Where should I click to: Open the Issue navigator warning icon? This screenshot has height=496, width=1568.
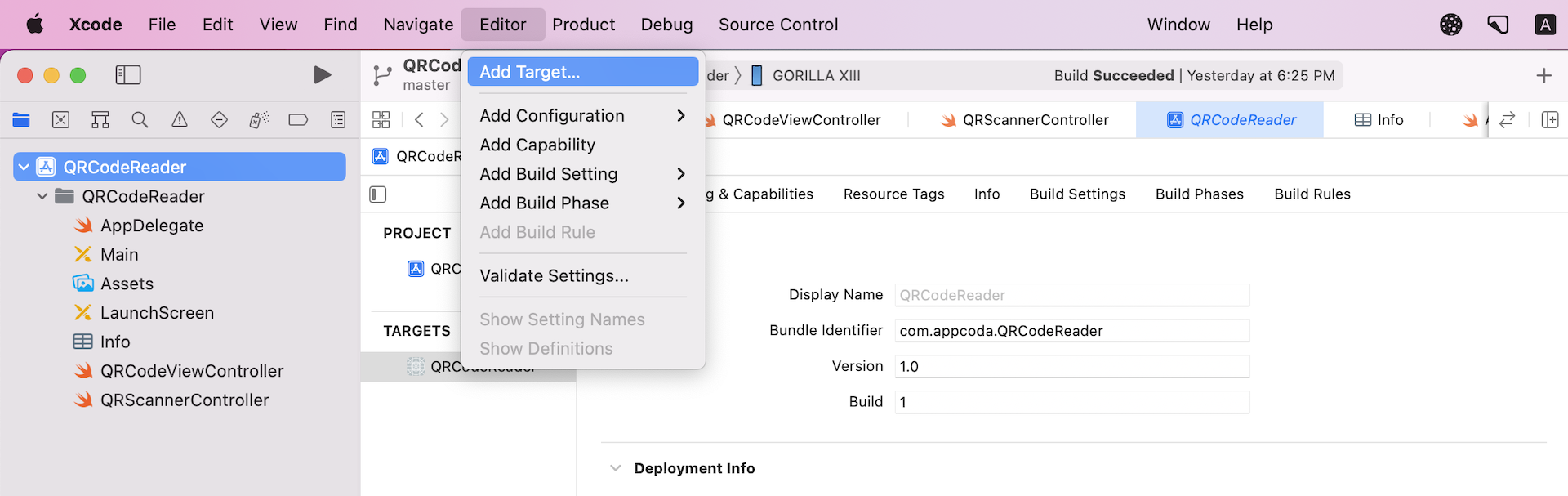point(180,120)
